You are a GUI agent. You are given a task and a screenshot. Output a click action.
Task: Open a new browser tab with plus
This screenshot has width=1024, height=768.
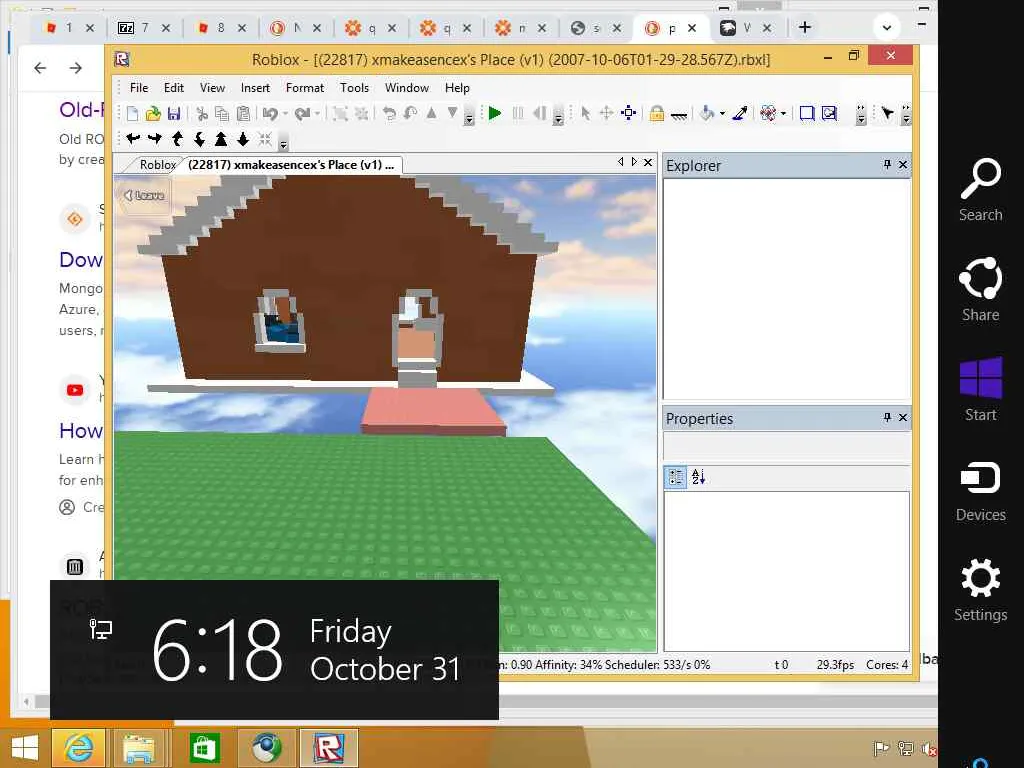point(805,27)
